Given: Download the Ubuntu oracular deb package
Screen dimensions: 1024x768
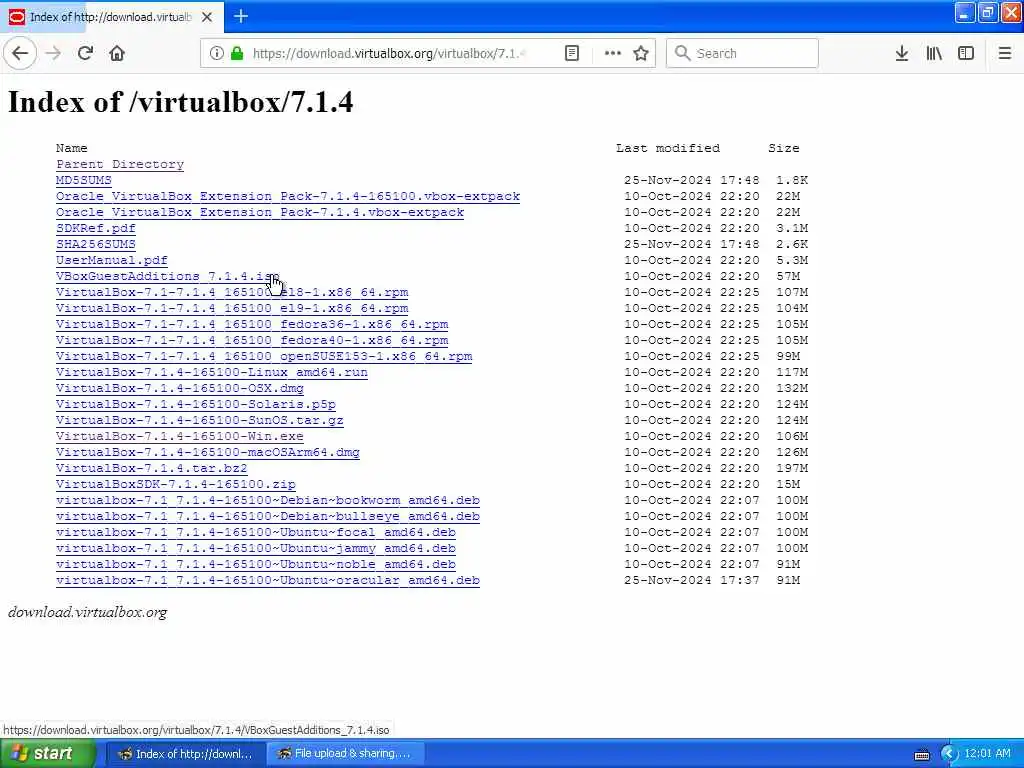Looking at the screenshot, I should coord(268,581).
